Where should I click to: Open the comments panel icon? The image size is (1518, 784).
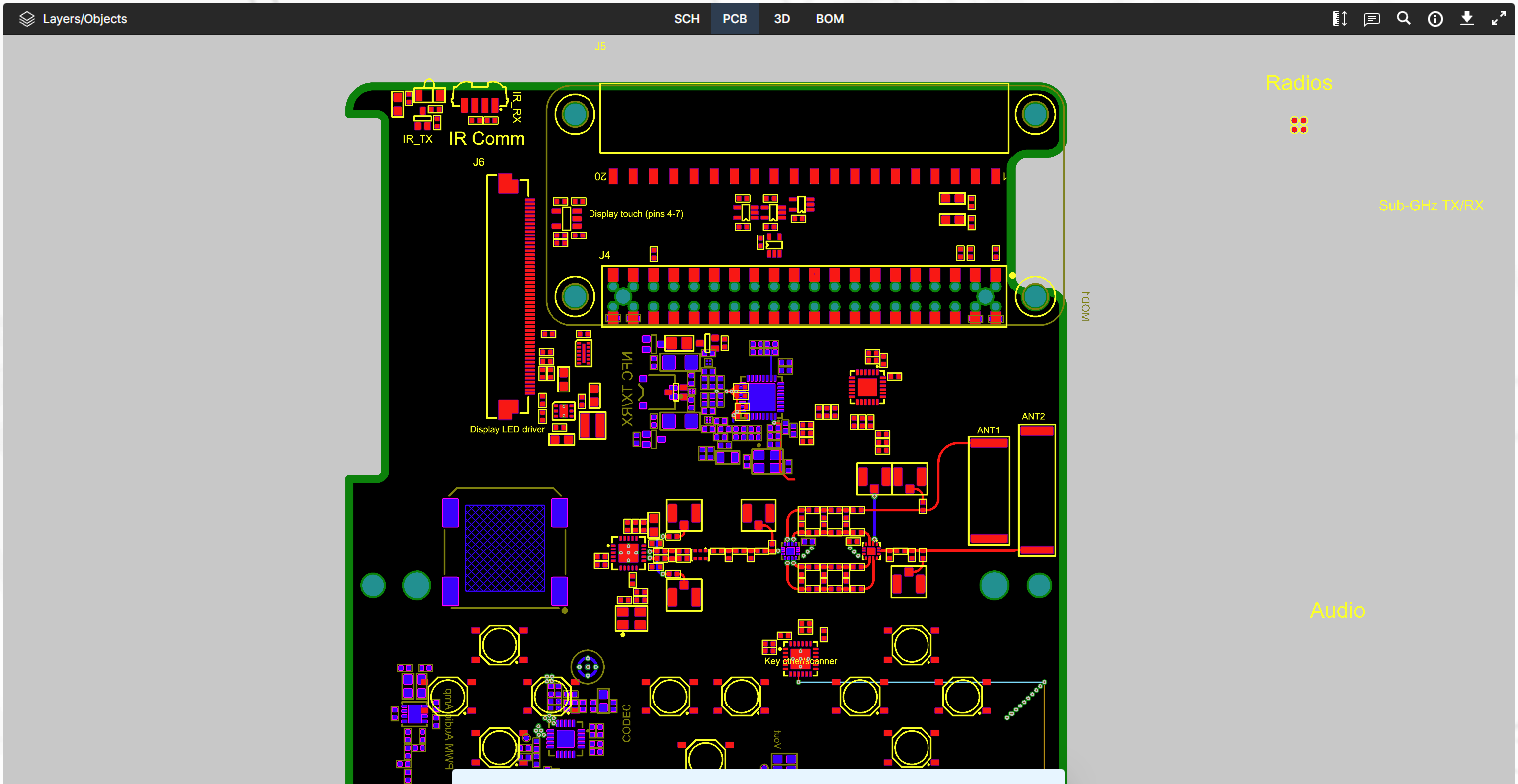click(1371, 19)
